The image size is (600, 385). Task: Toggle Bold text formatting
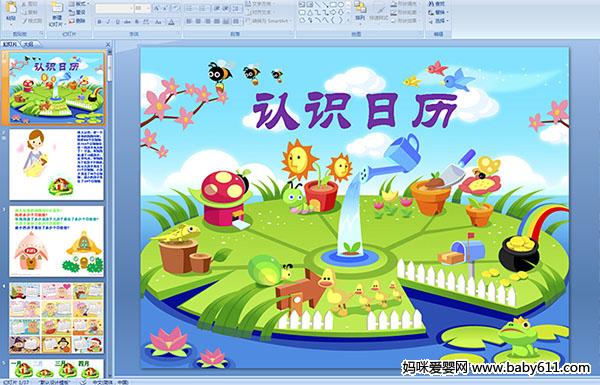(99, 22)
